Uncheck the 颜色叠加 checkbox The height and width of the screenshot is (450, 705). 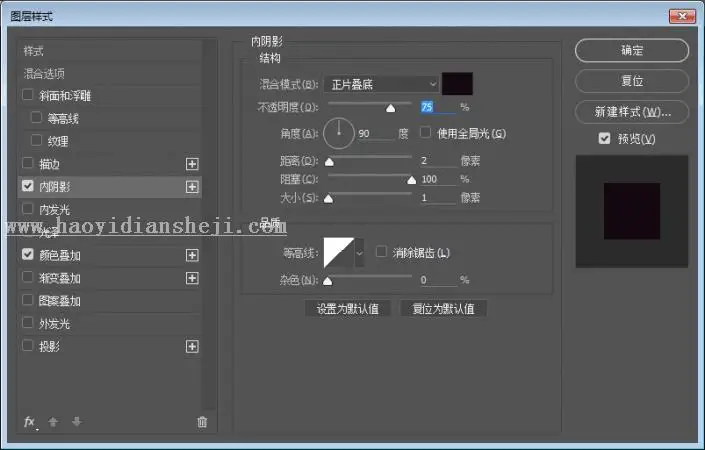(28, 254)
